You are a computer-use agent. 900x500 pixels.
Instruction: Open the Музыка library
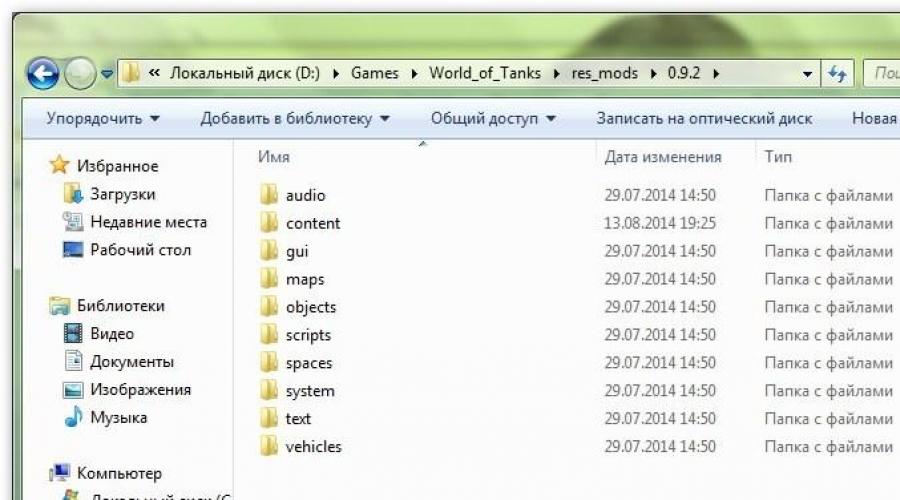click(119, 417)
